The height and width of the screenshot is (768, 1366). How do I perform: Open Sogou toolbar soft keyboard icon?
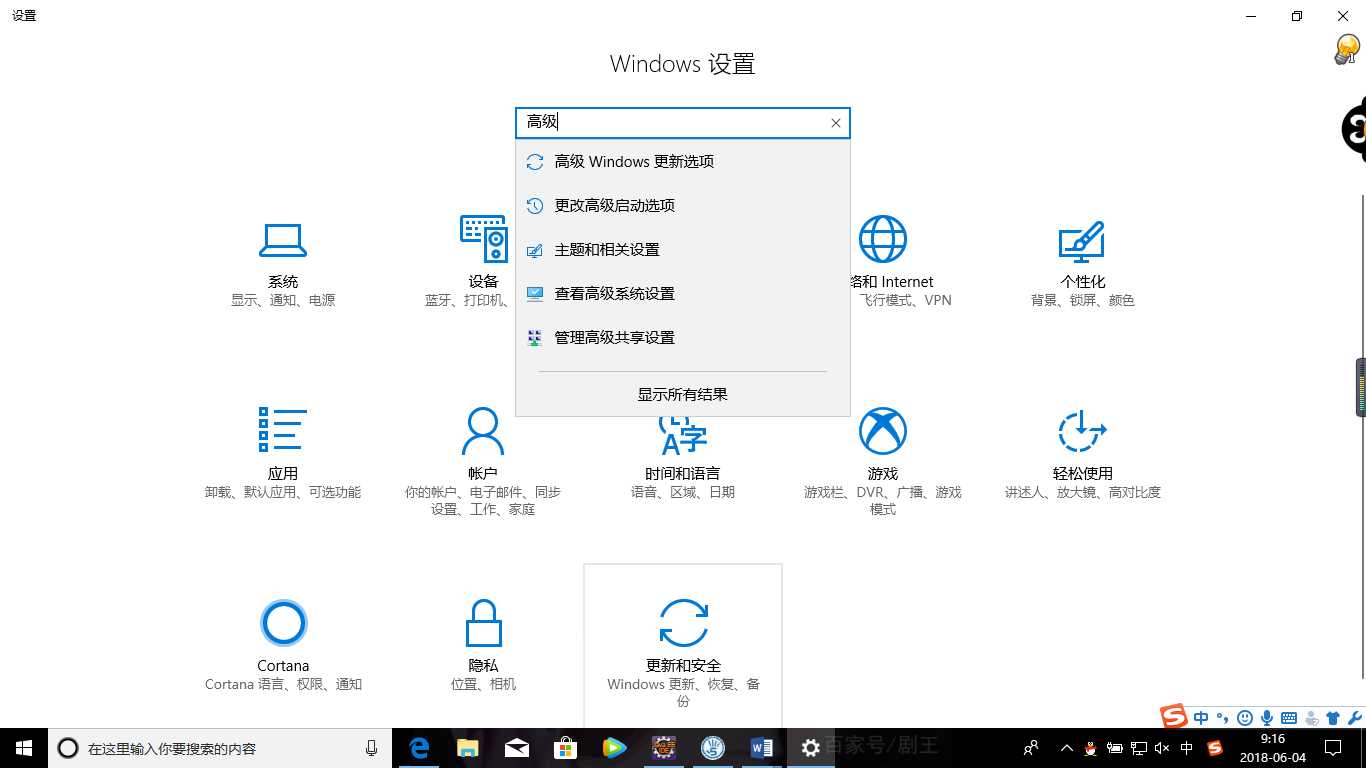click(x=1289, y=718)
